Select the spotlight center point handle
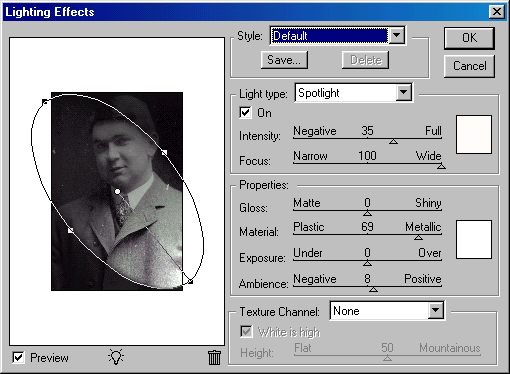The width and height of the screenshot is (510, 374). coord(117,191)
